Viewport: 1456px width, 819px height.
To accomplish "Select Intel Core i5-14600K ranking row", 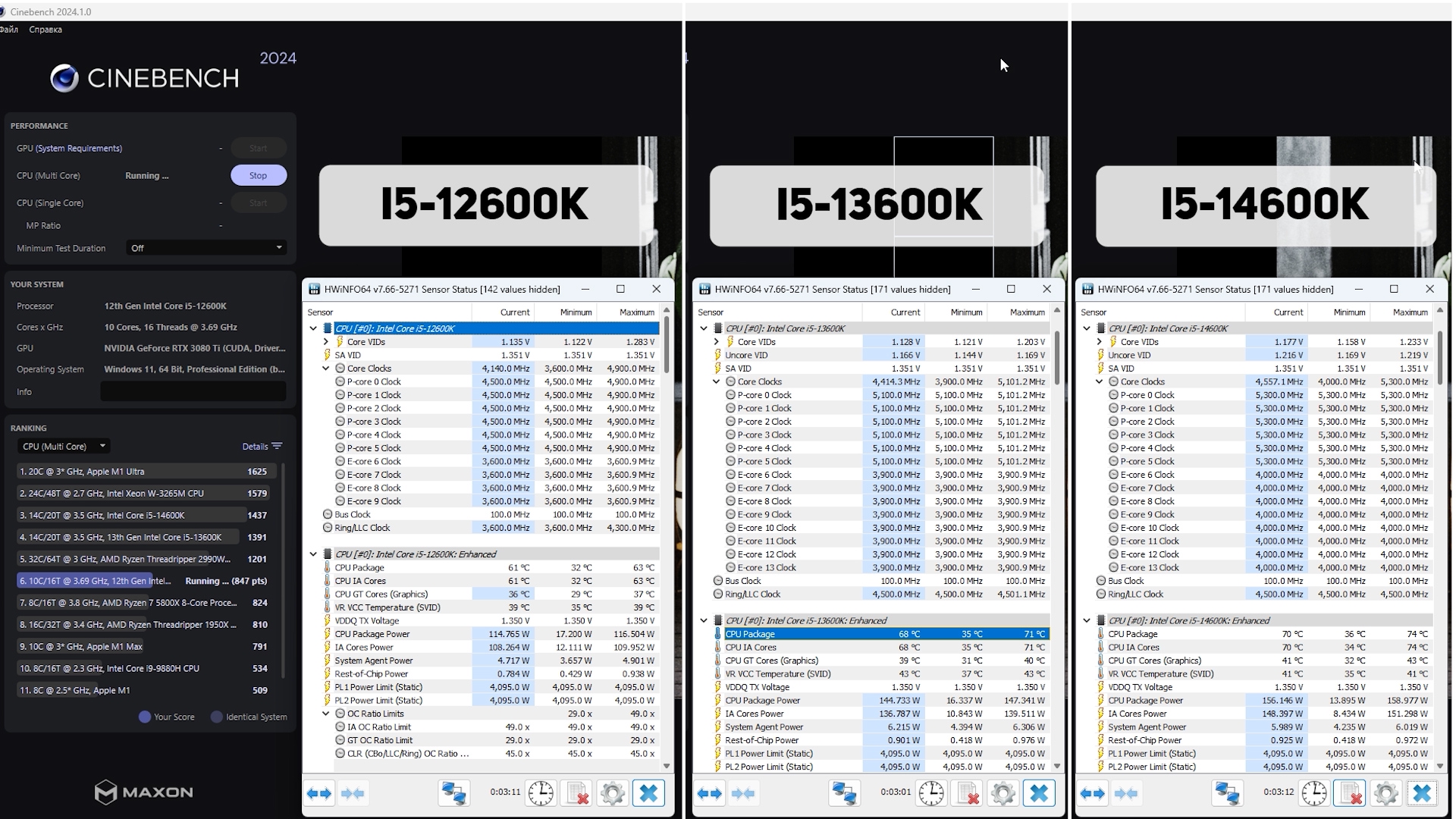I will coord(143,515).
